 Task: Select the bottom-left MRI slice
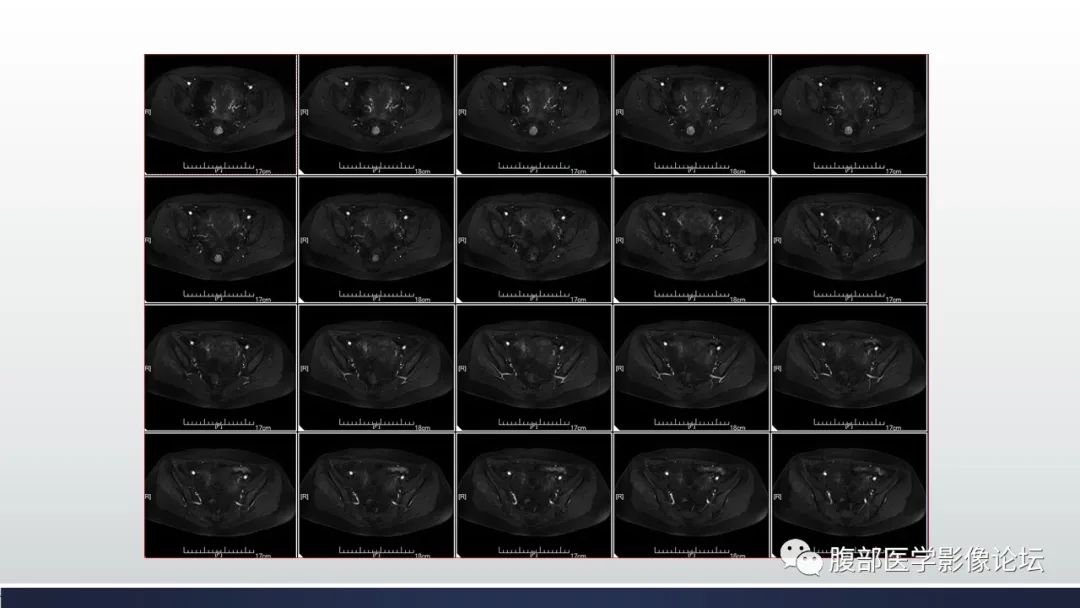click(x=221, y=495)
